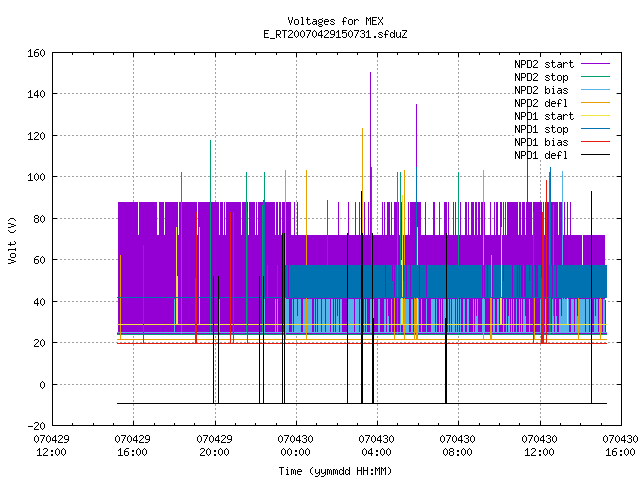Click the NPD2 bias legend label

point(541,90)
